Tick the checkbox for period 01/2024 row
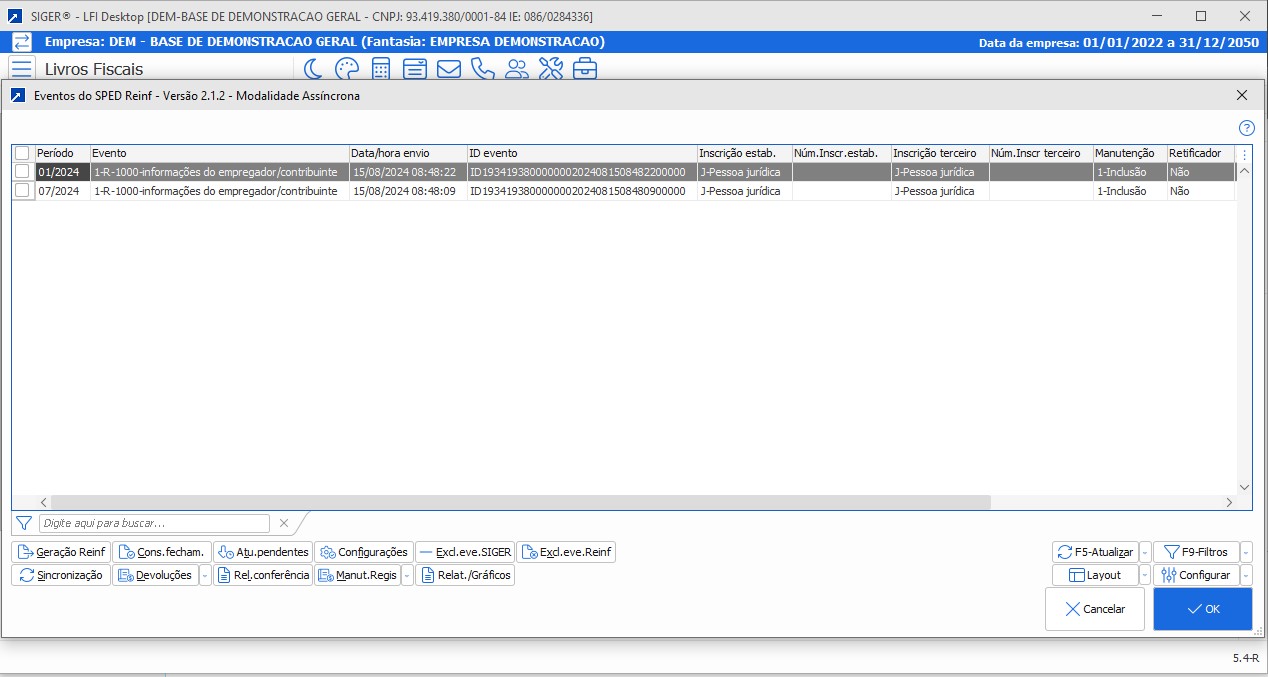The image size is (1268, 677). tap(22, 172)
